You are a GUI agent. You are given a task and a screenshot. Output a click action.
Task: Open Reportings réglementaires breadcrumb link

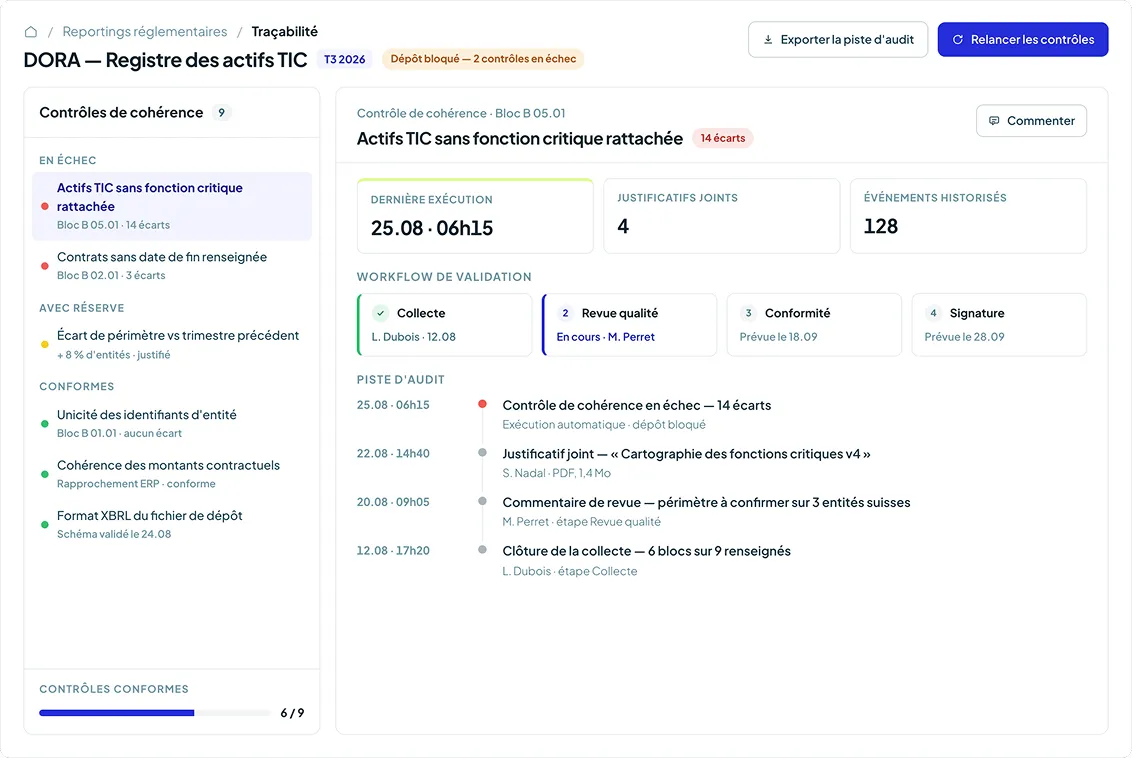(144, 32)
